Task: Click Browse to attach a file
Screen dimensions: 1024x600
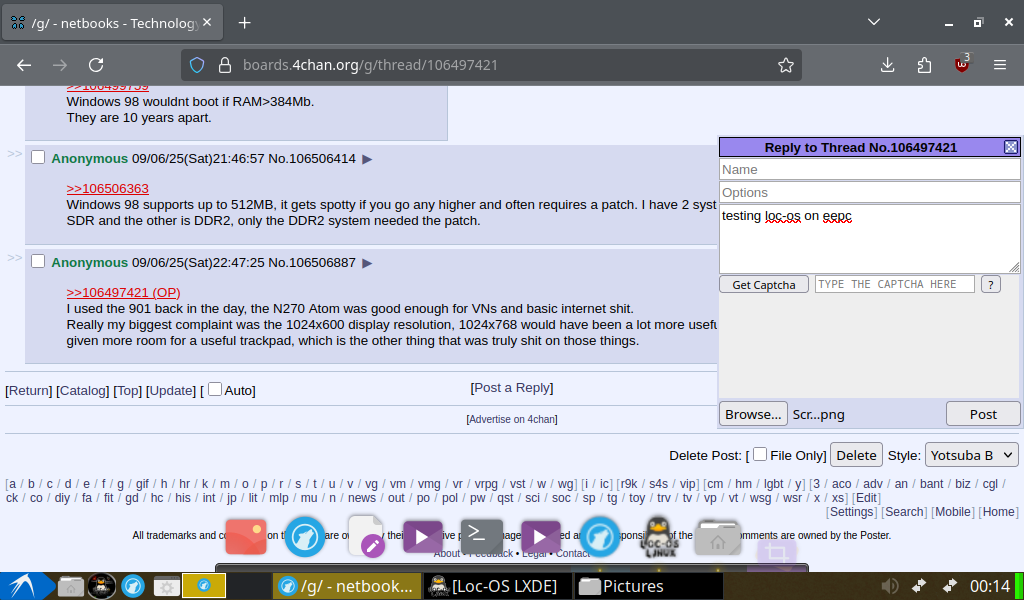Action: 753,414
